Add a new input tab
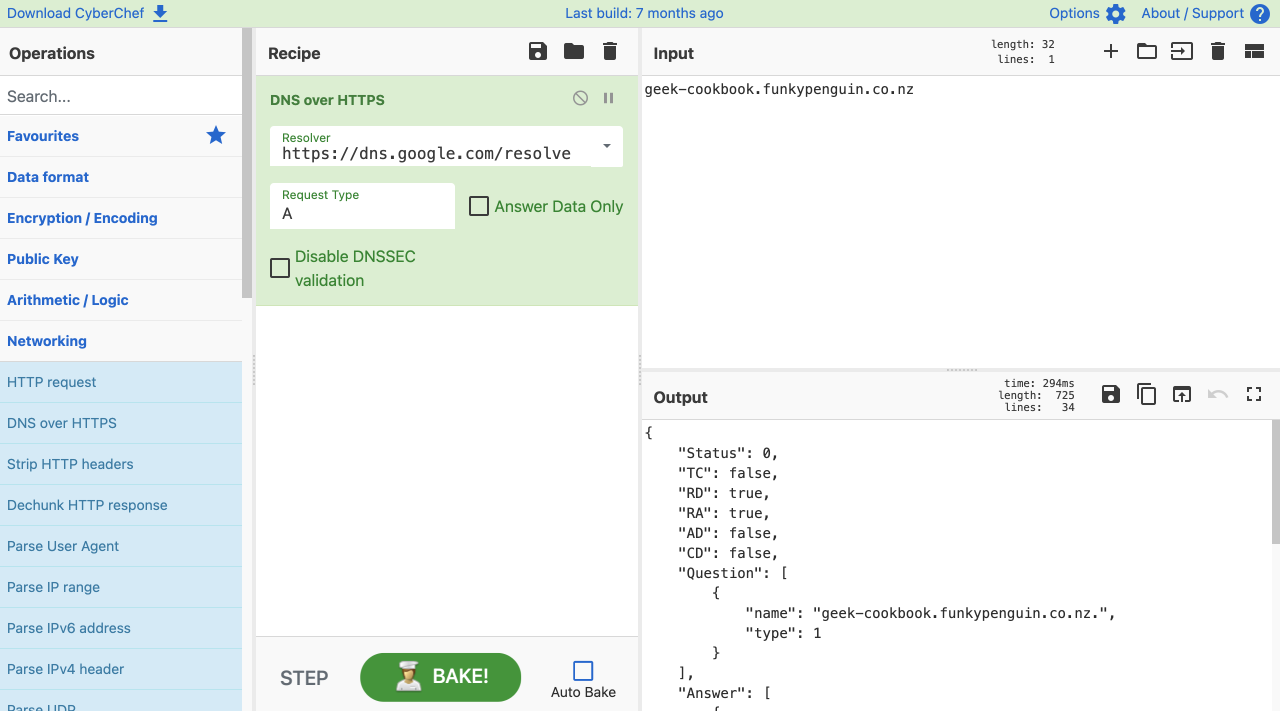Viewport: 1280px width, 711px height. [x=1110, y=51]
